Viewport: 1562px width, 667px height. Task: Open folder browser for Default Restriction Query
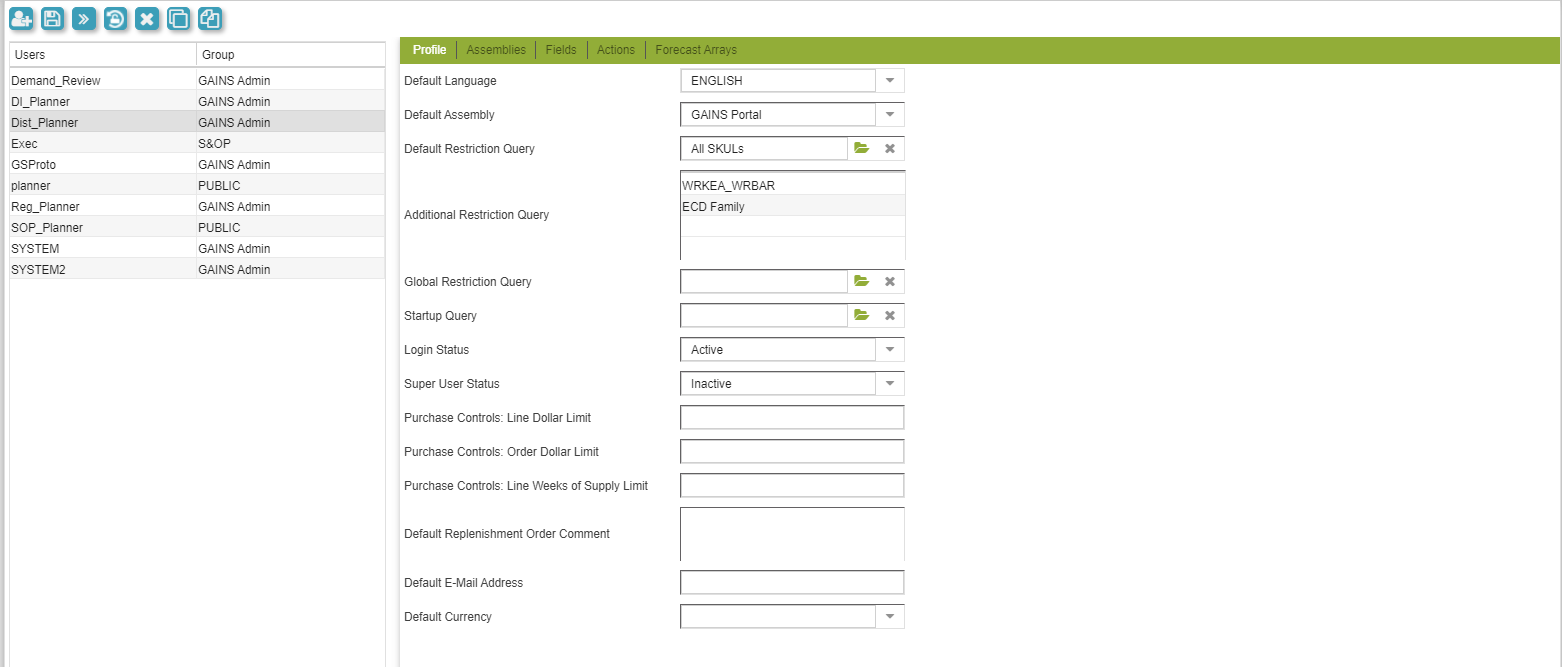pos(861,149)
